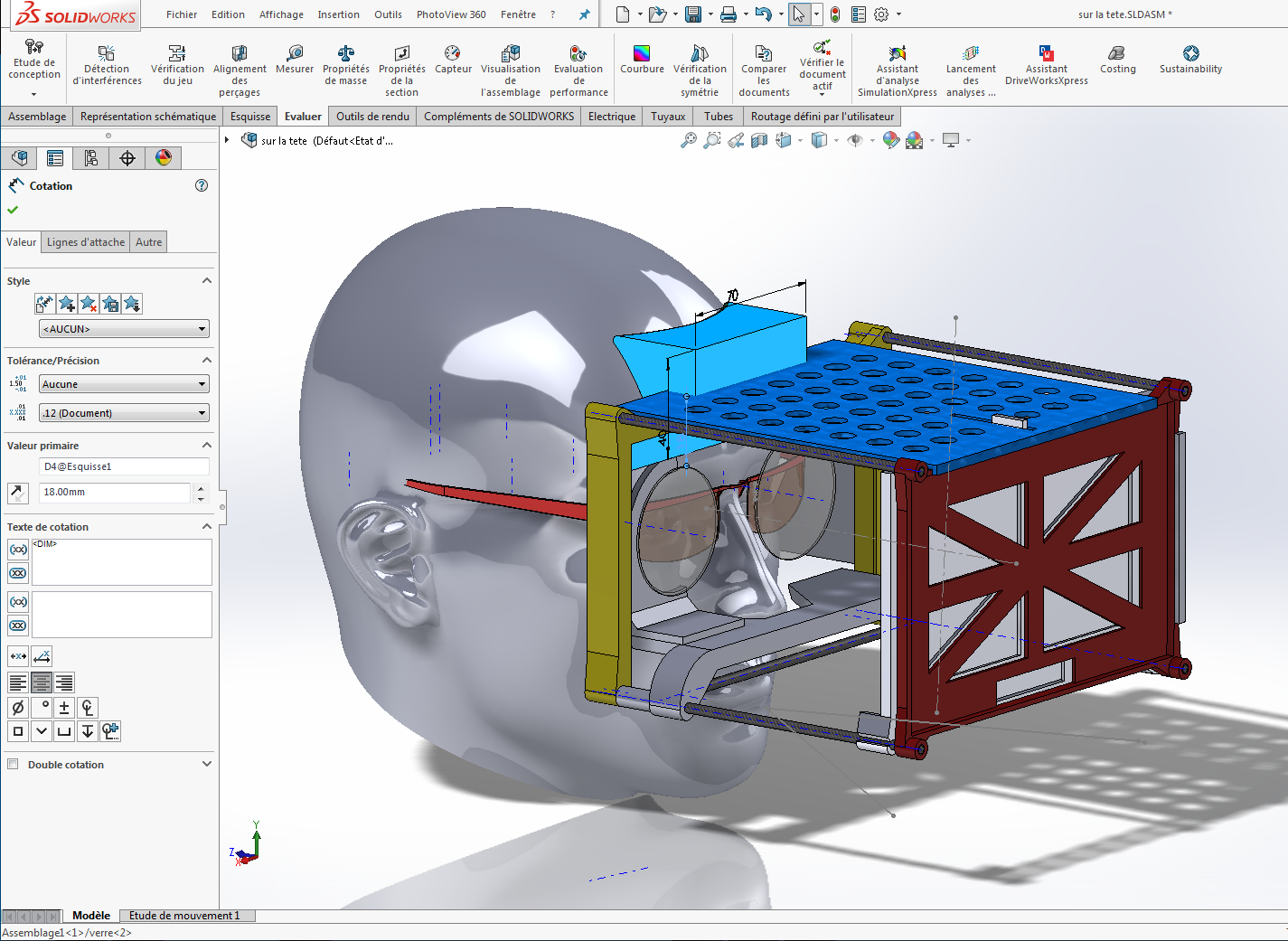
Task: Open the style <AUCUN> dropdown
Action: pos(124,329)
